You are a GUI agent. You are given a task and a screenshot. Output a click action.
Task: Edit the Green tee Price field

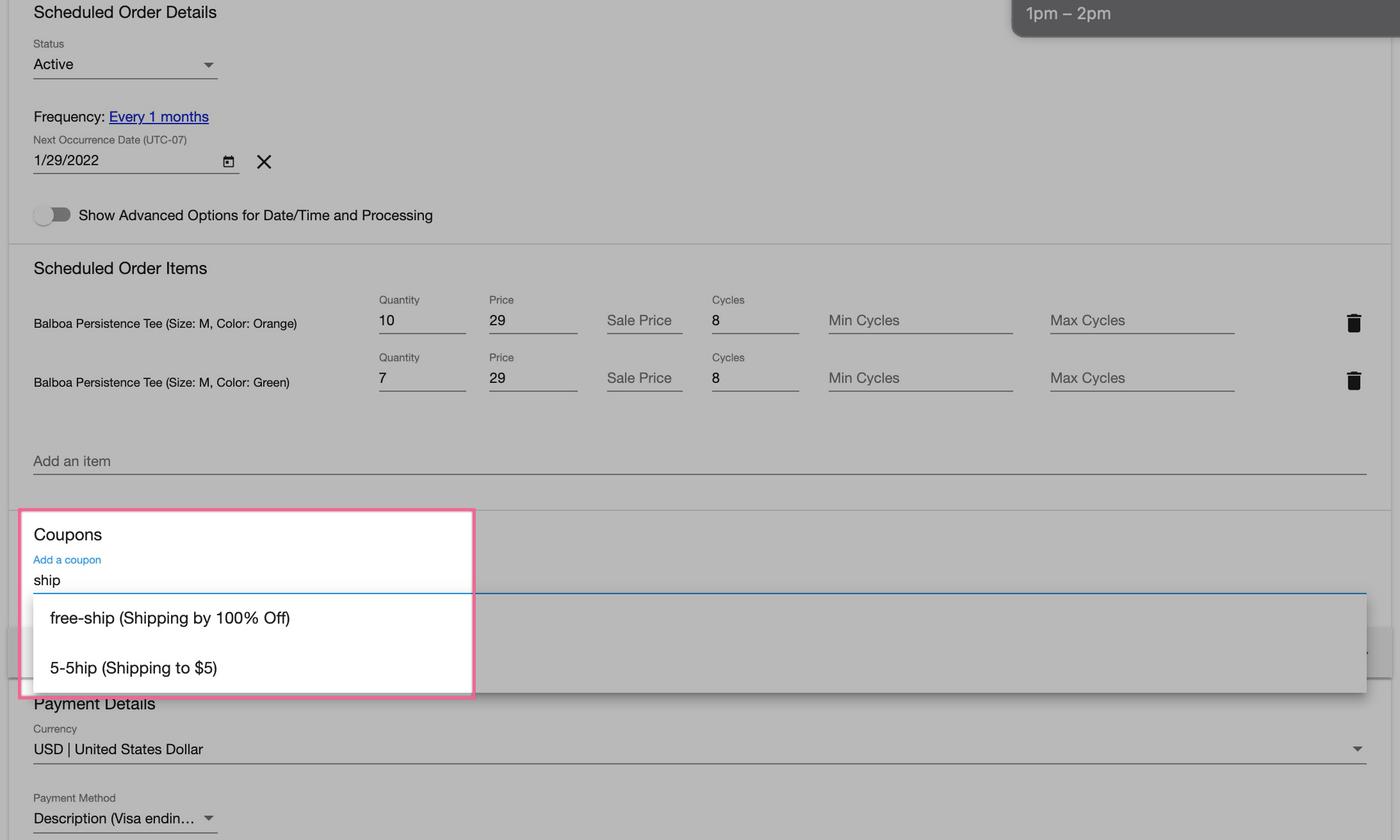(x=532, y=378)
